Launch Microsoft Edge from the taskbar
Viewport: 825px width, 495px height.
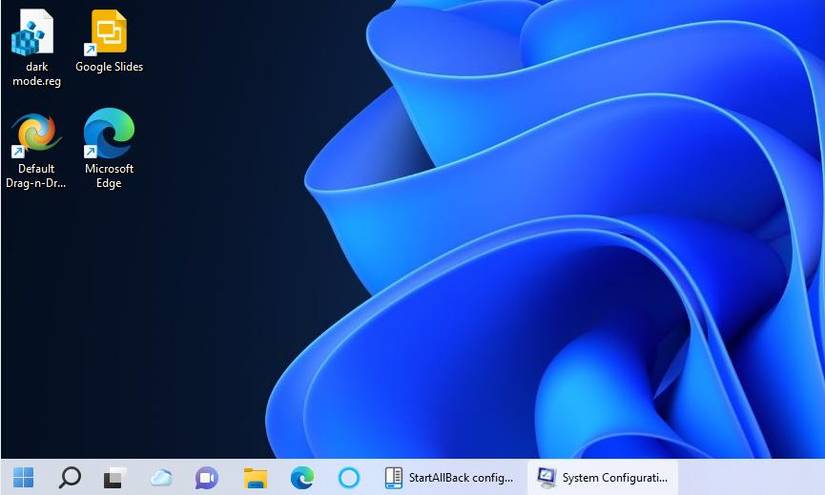[302, 478]
